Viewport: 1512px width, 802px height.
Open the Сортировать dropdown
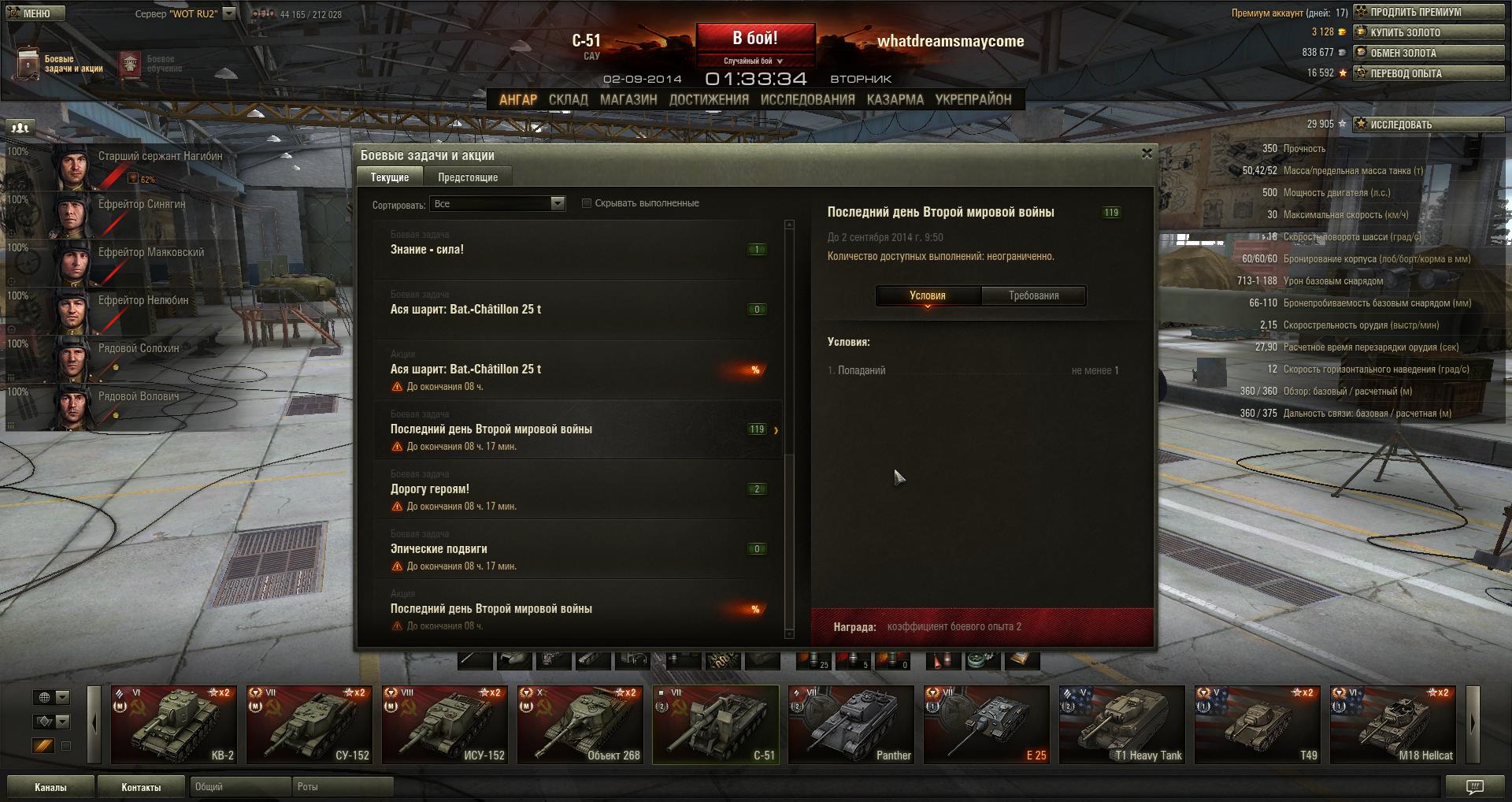tap(497, 203)
